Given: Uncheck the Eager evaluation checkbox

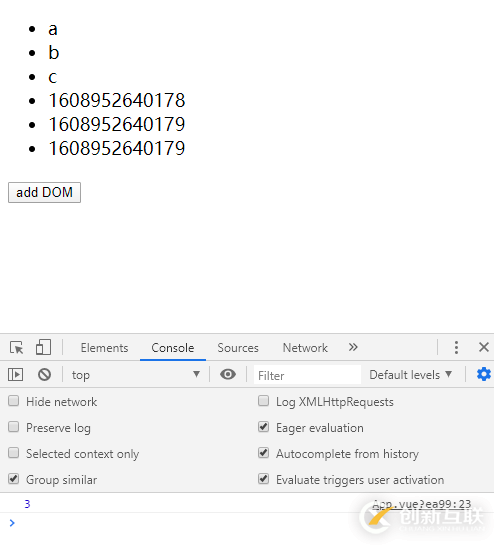Looking at the screenshot, I should [264, 427].
